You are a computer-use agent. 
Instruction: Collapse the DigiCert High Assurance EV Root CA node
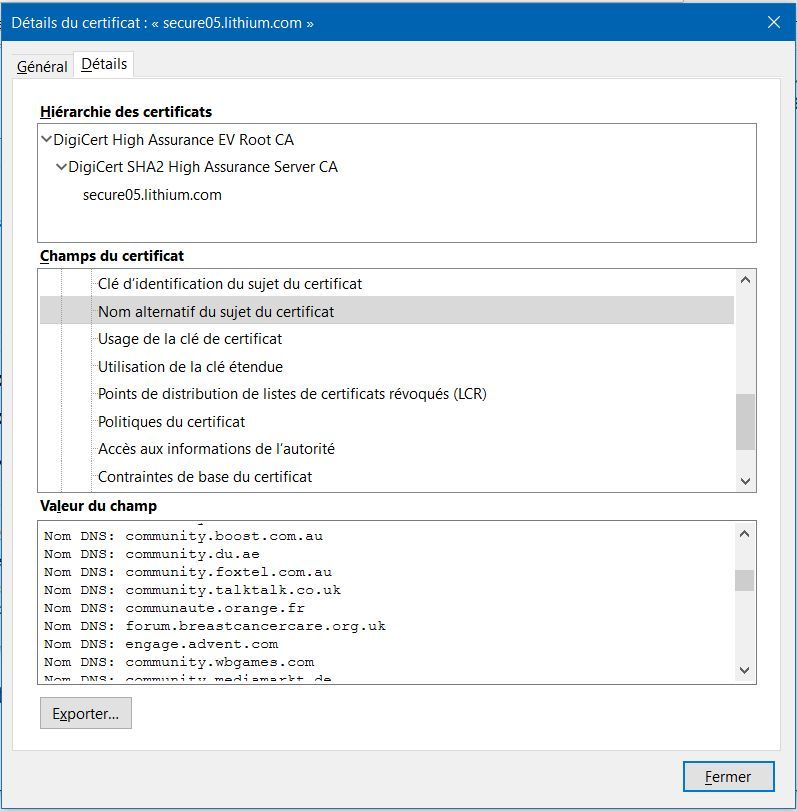click(46, 139)
